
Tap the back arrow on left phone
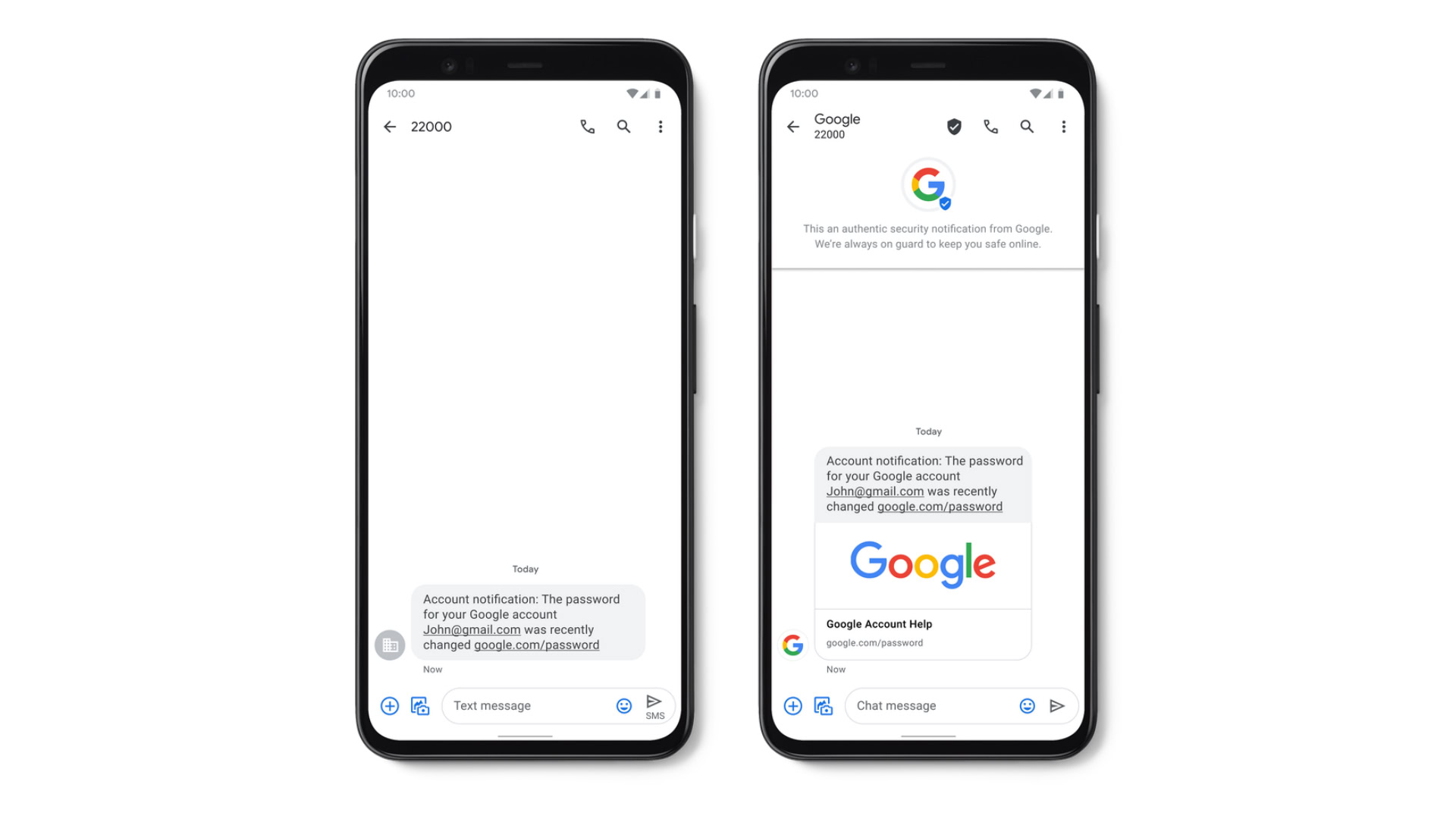(x=390, y=125)
